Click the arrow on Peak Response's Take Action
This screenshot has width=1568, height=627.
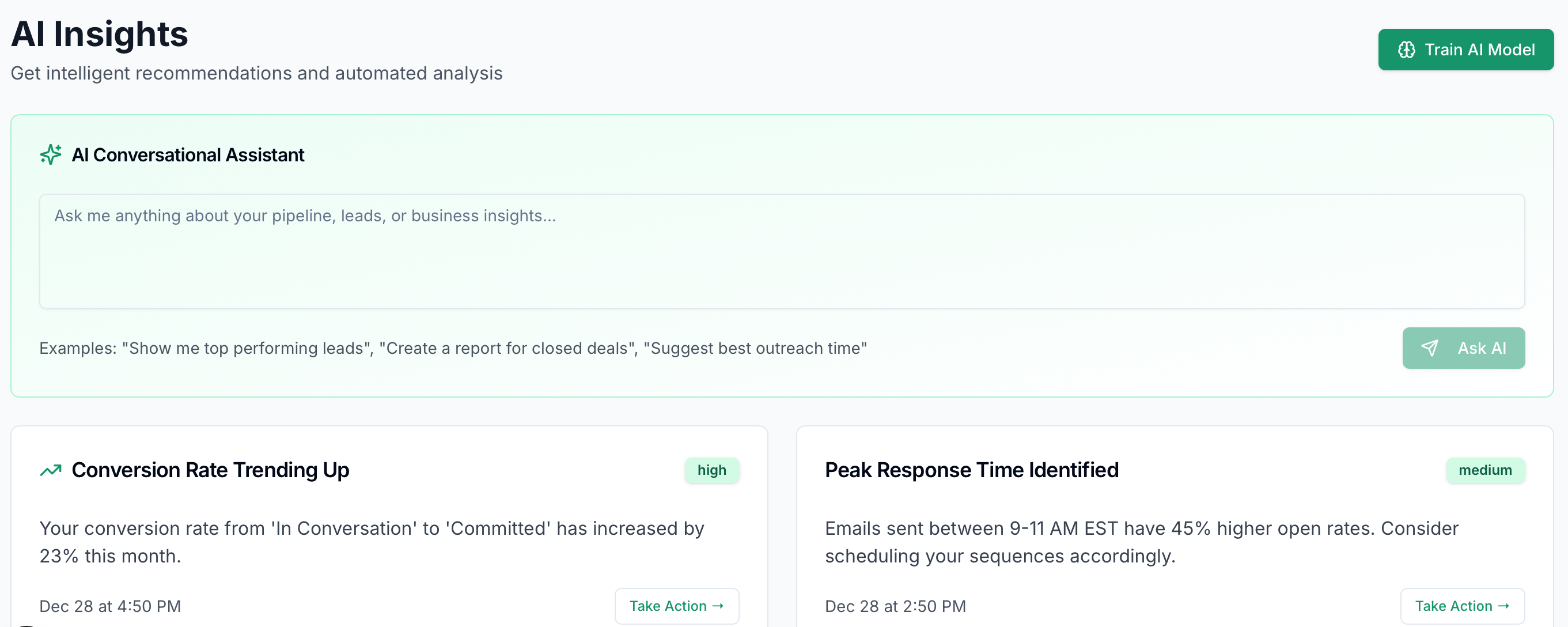[1503, 606]
